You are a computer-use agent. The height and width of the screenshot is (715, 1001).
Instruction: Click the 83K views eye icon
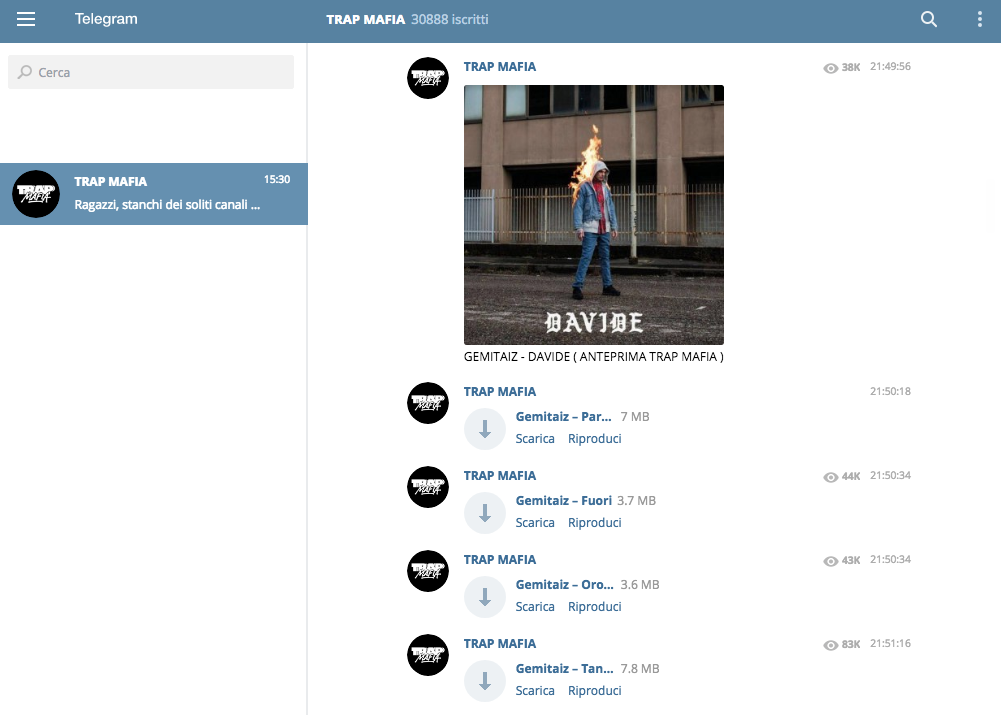(831, 645)
